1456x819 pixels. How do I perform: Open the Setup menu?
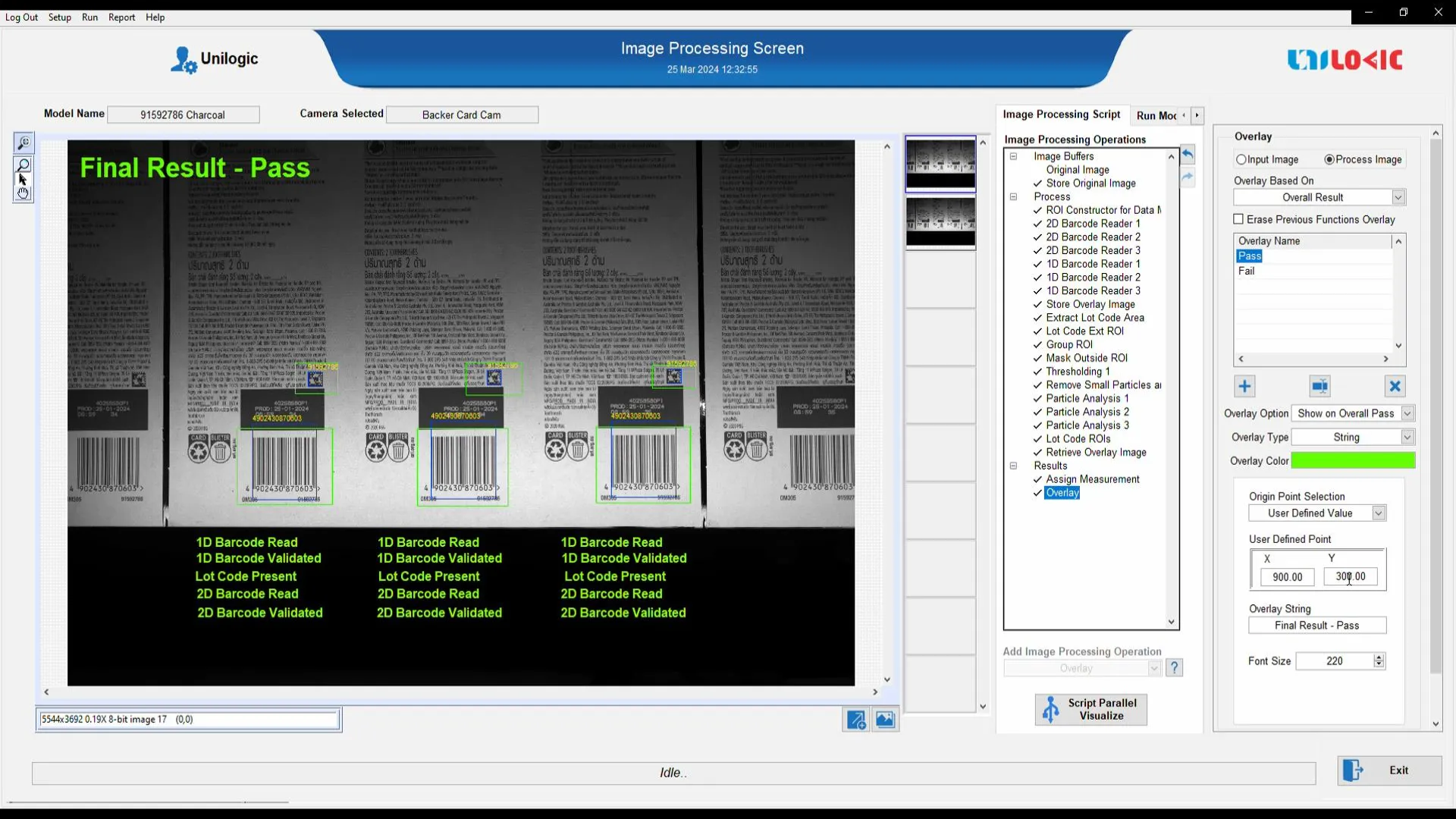pyautogui.click(x=59, y=17)
